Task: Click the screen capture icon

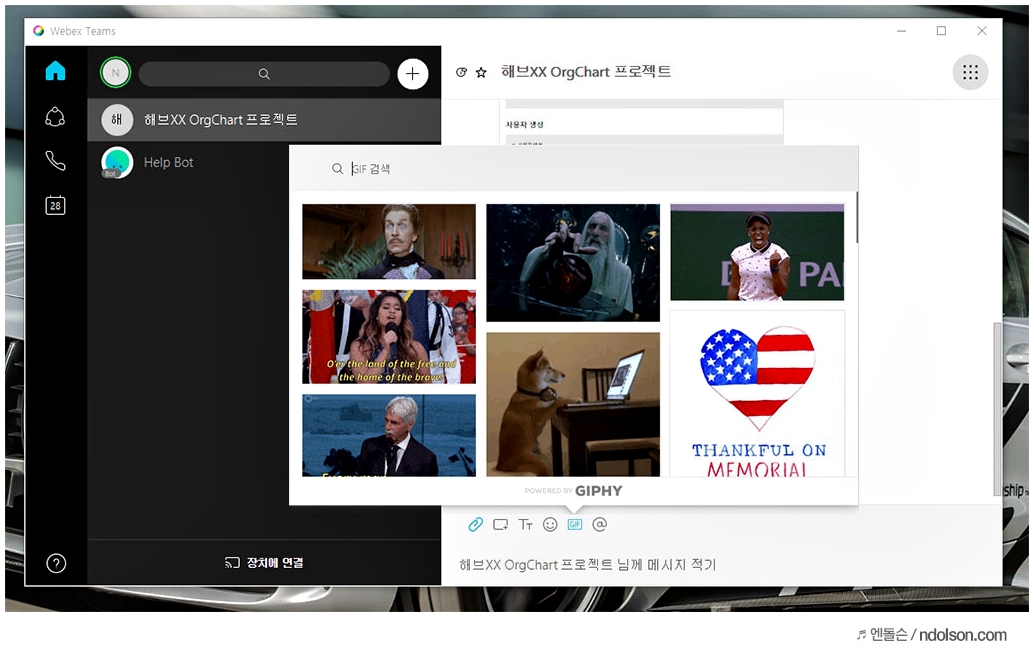Action: coord(501,524)
